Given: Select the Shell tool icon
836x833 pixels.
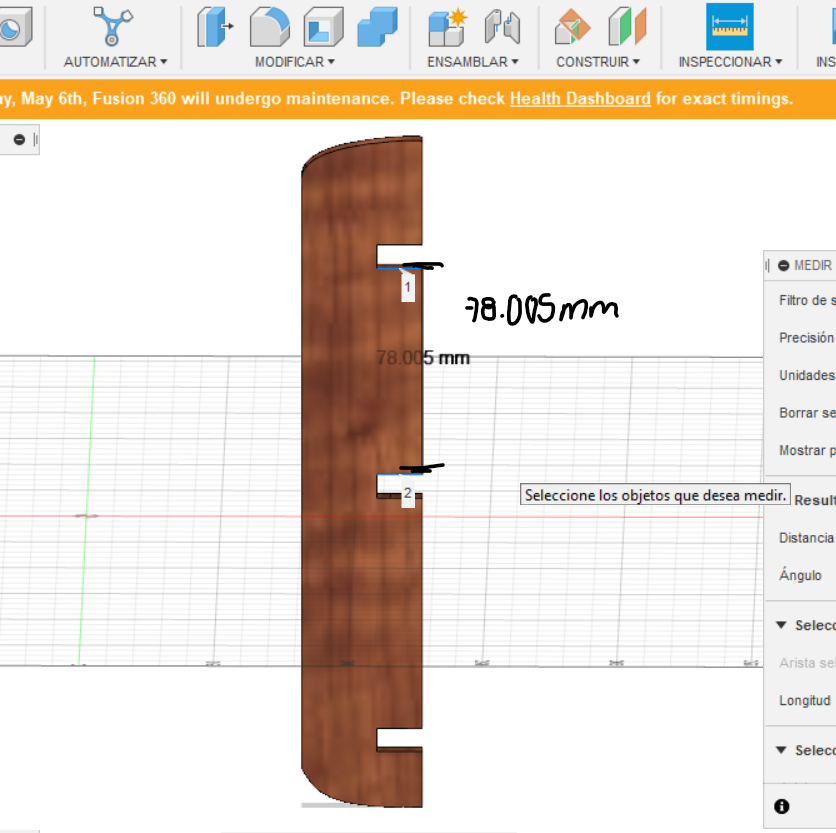Looking at the screenshot, I should [324, 27].
